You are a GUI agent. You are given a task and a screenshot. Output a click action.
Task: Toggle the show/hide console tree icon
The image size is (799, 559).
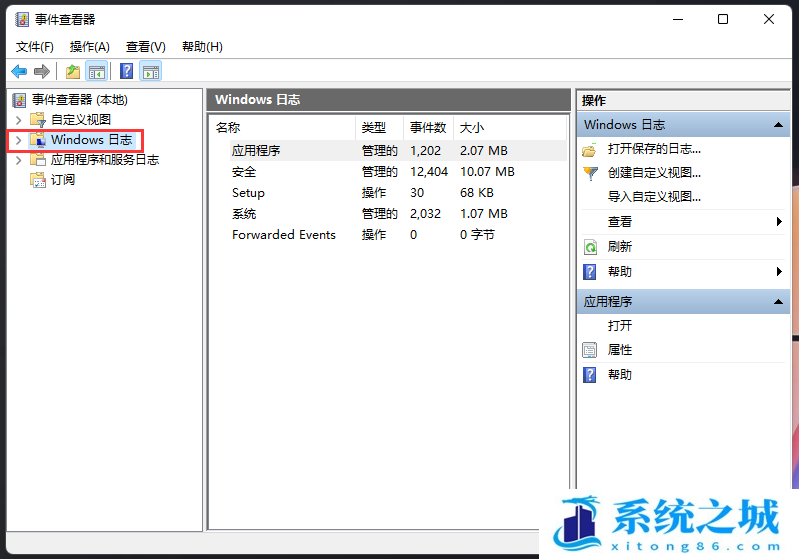97,71
